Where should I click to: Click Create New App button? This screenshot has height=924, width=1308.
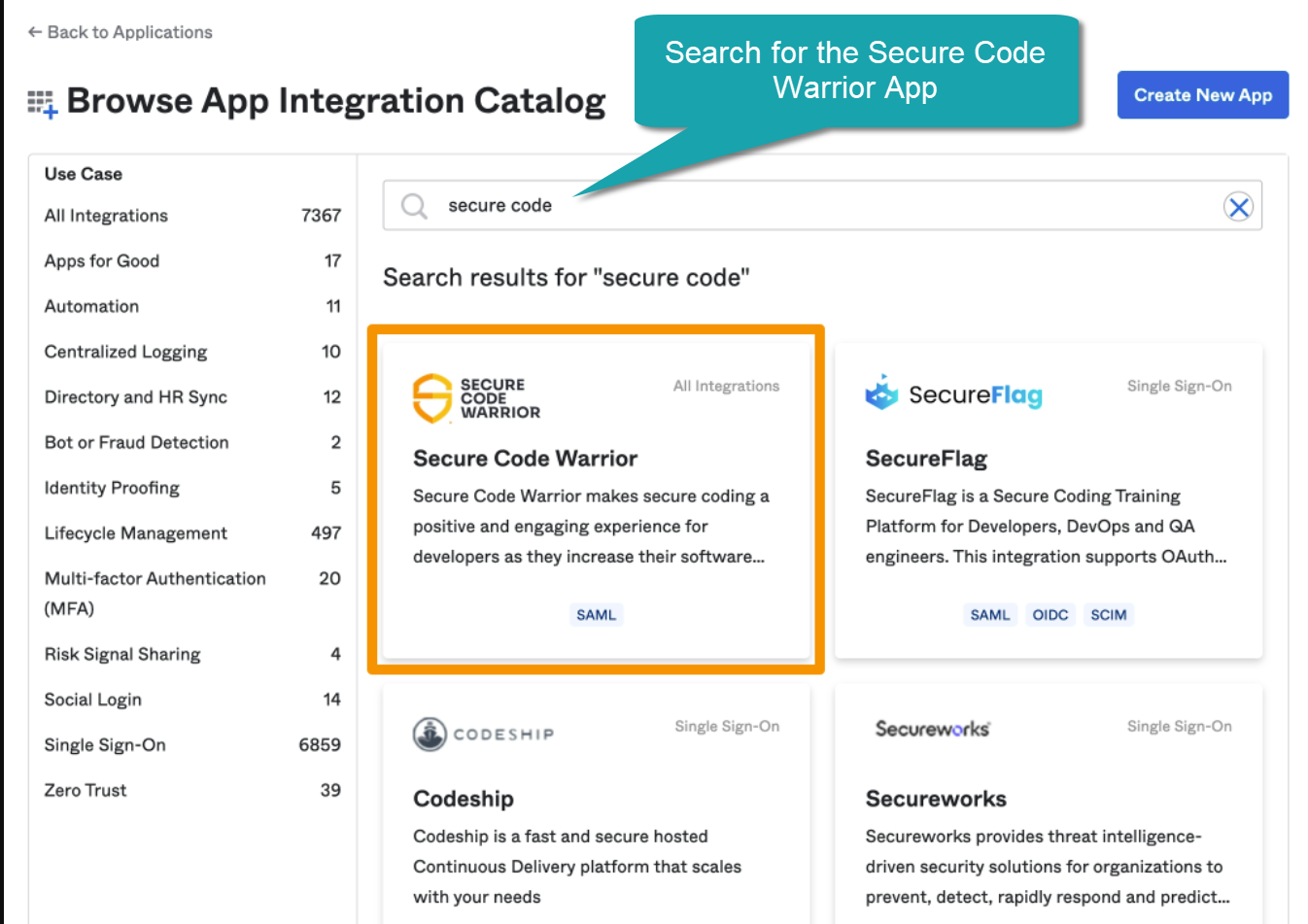1202,95
